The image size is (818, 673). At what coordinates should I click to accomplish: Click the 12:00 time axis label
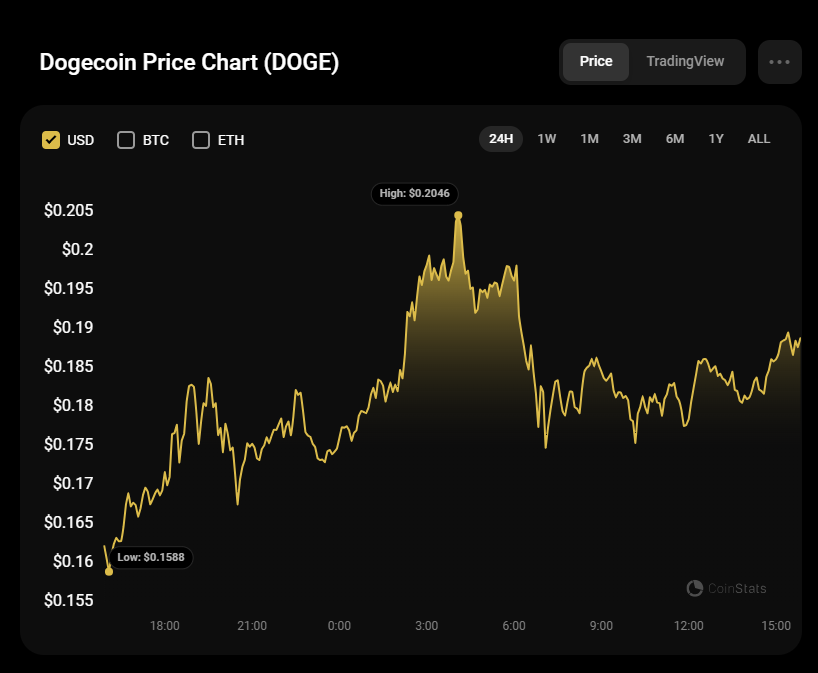point(689,626)
